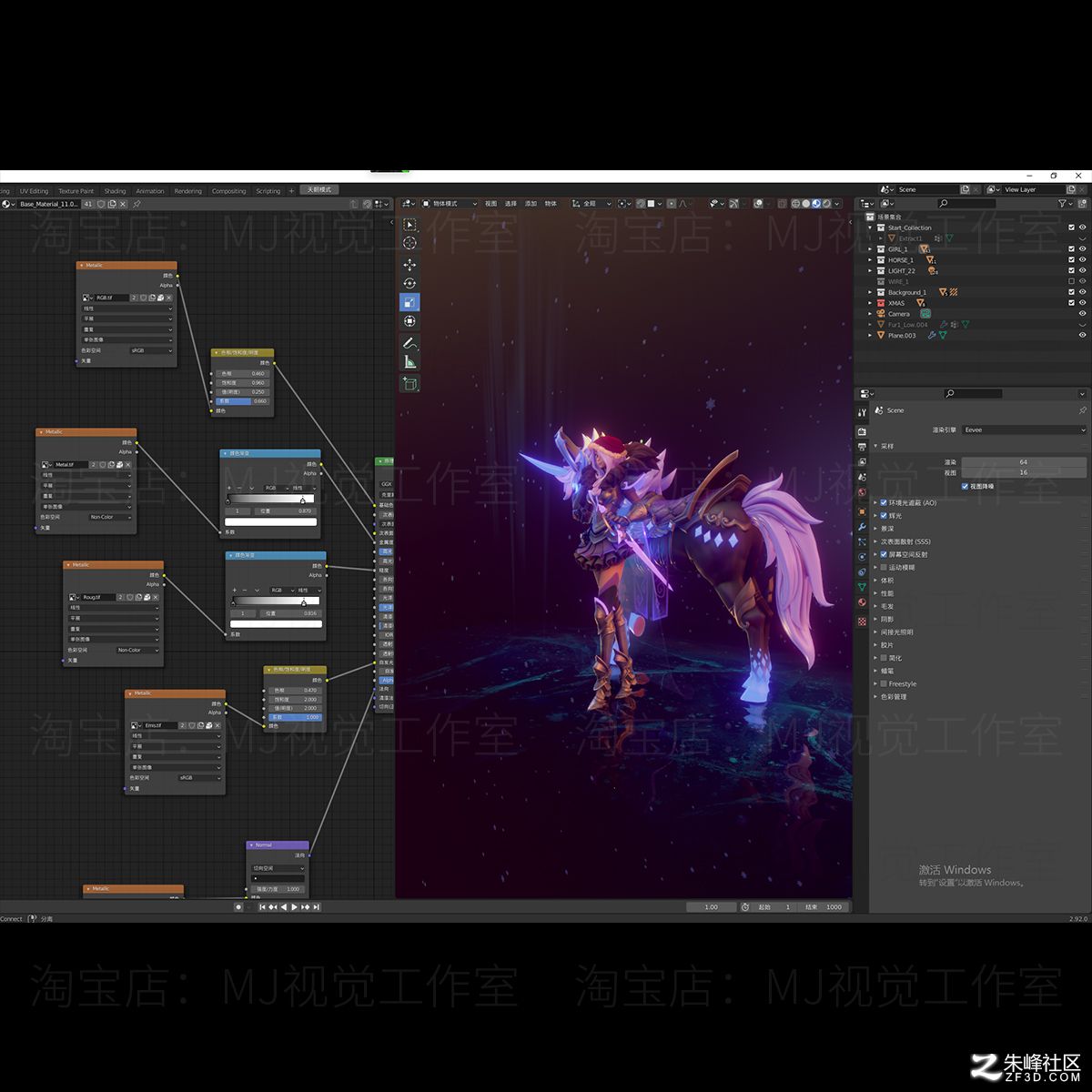Screen dimensions: 1092x1092
Task: Open the 视图 menu in viewport header
Action: tap(490, 204)
